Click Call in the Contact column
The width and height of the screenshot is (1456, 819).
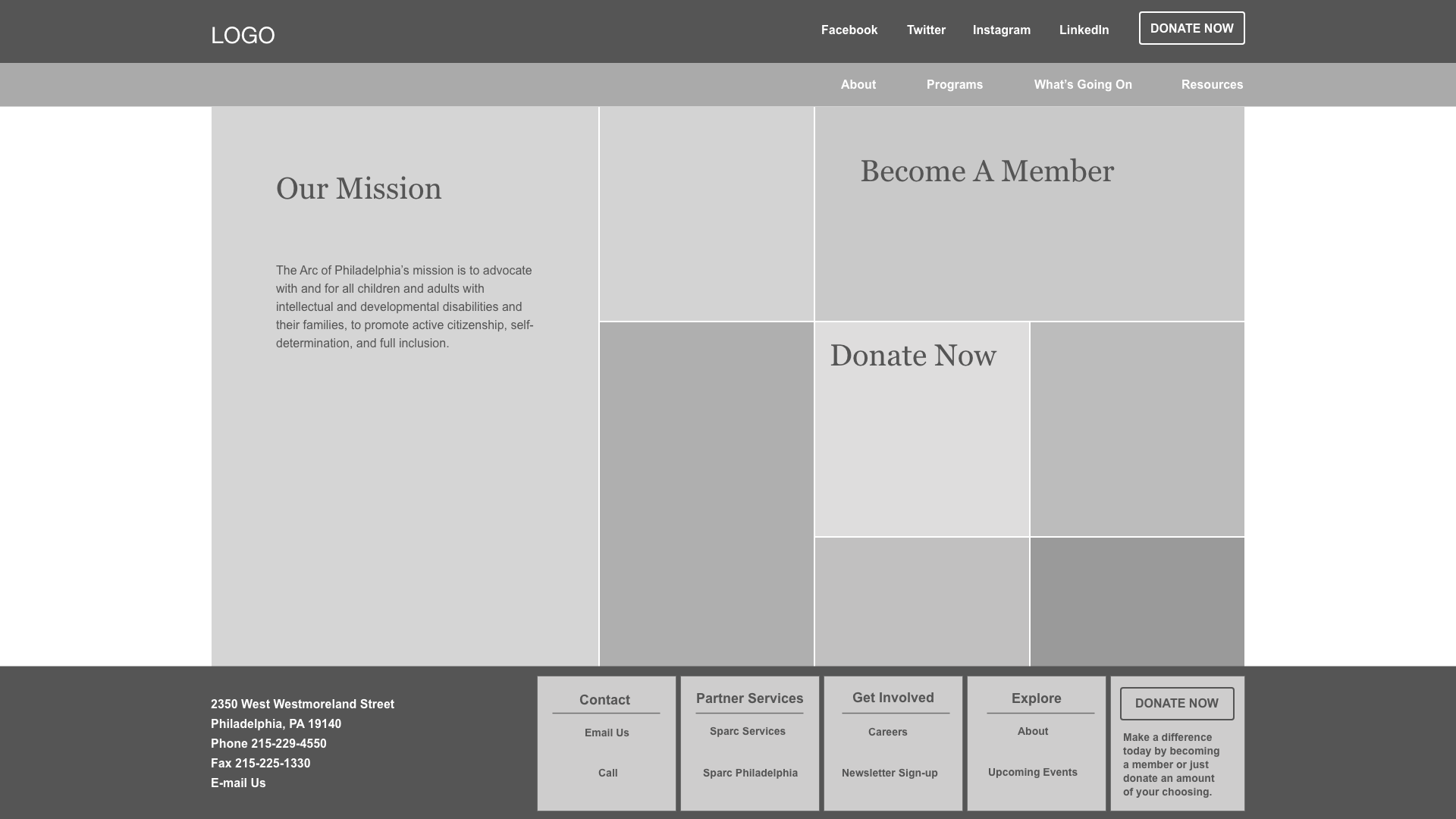(607, 773)
